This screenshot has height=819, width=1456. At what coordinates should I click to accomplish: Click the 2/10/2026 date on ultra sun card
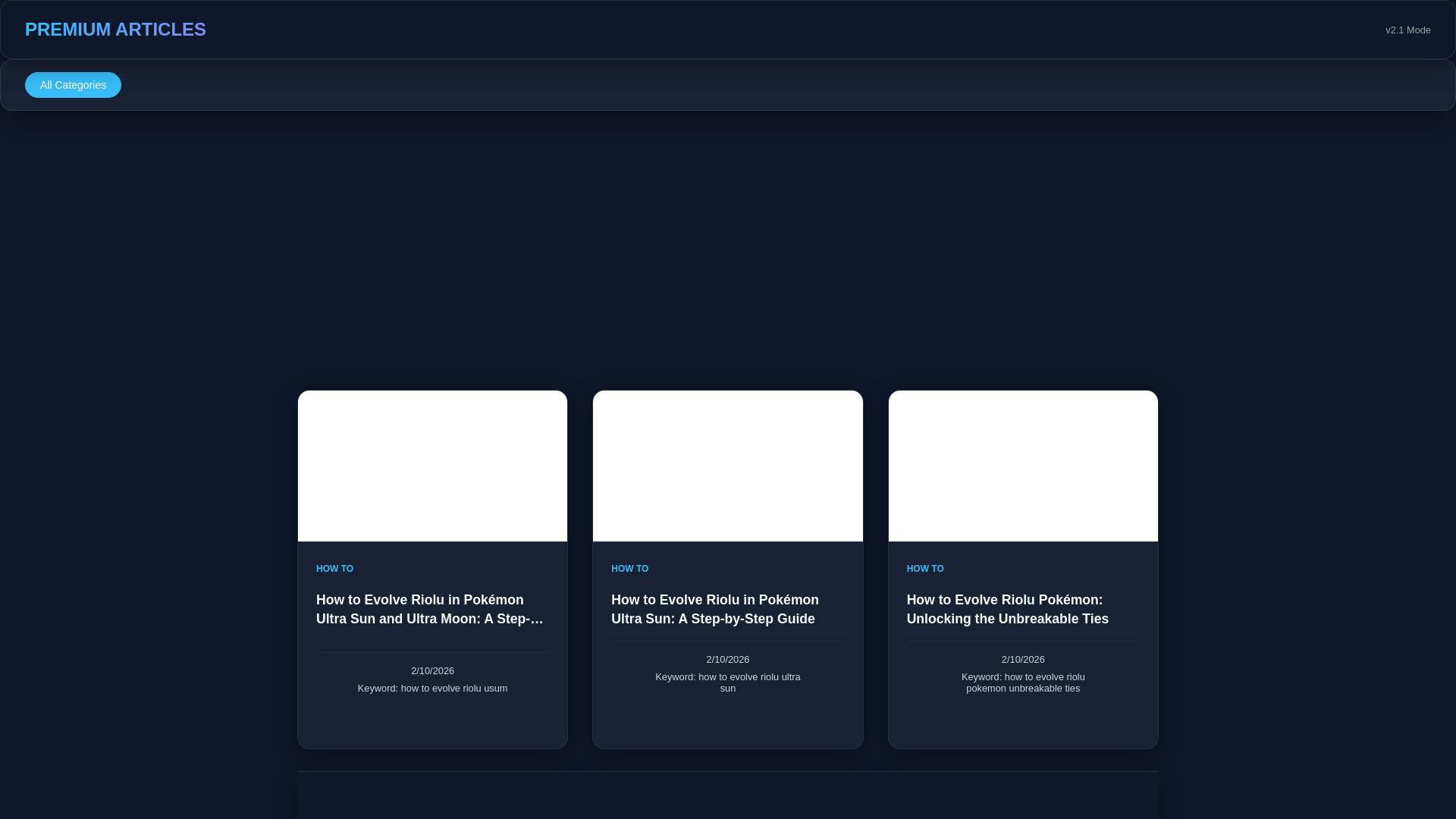coord(727,660)
